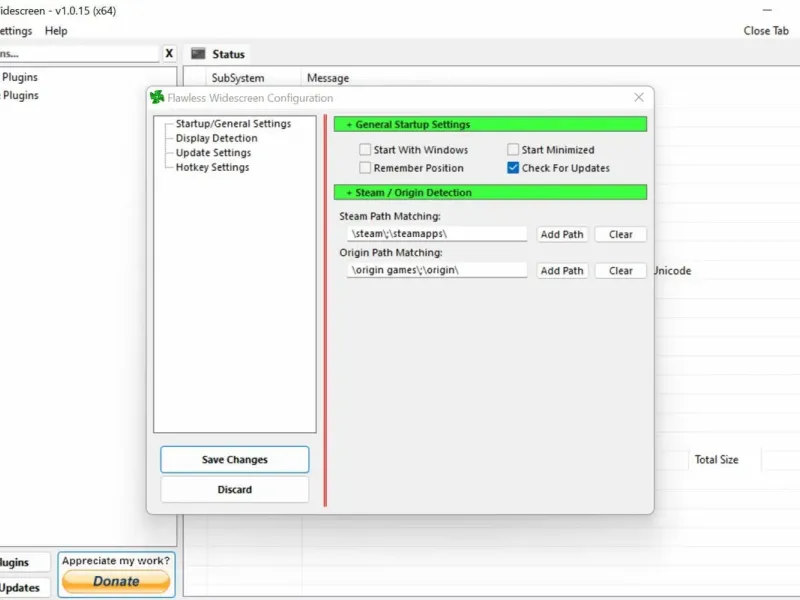Click the plugin search field in main window
Viewport: 800px width, 600px height.
point(79,54)
